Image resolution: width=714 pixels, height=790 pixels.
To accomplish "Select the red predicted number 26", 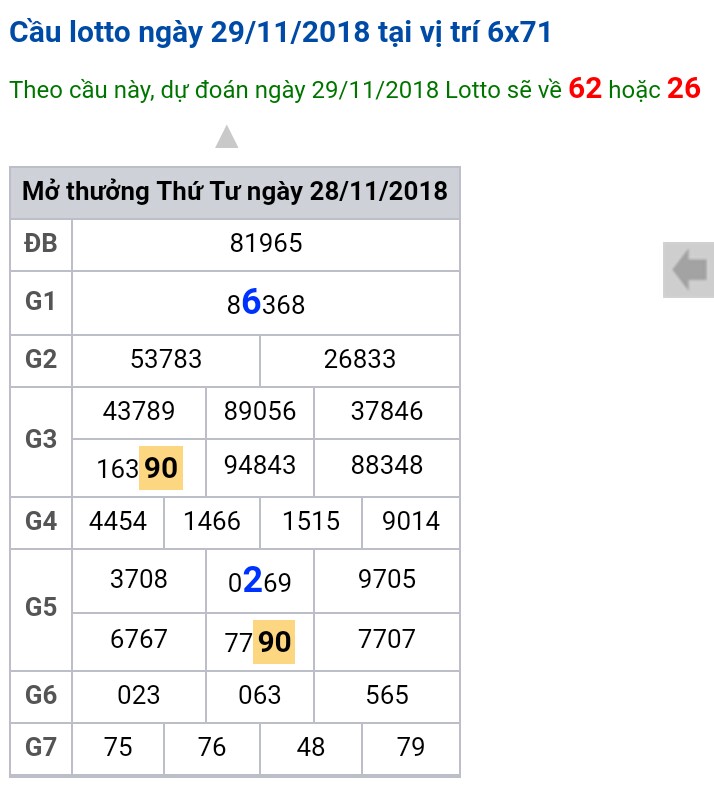I will click(684, 88).
